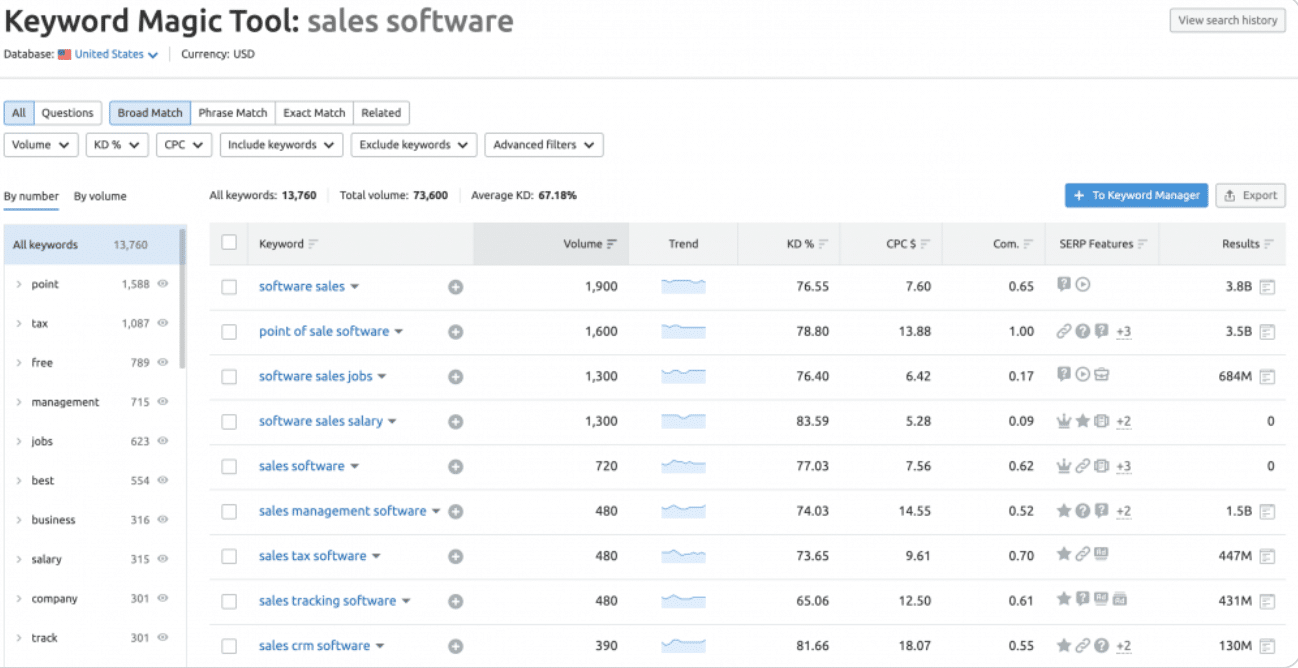The width and height of the screenshot is (1298, 668).
Task: Open the 'software sales jobs' keyword link
Action: (x=315, y=377)
